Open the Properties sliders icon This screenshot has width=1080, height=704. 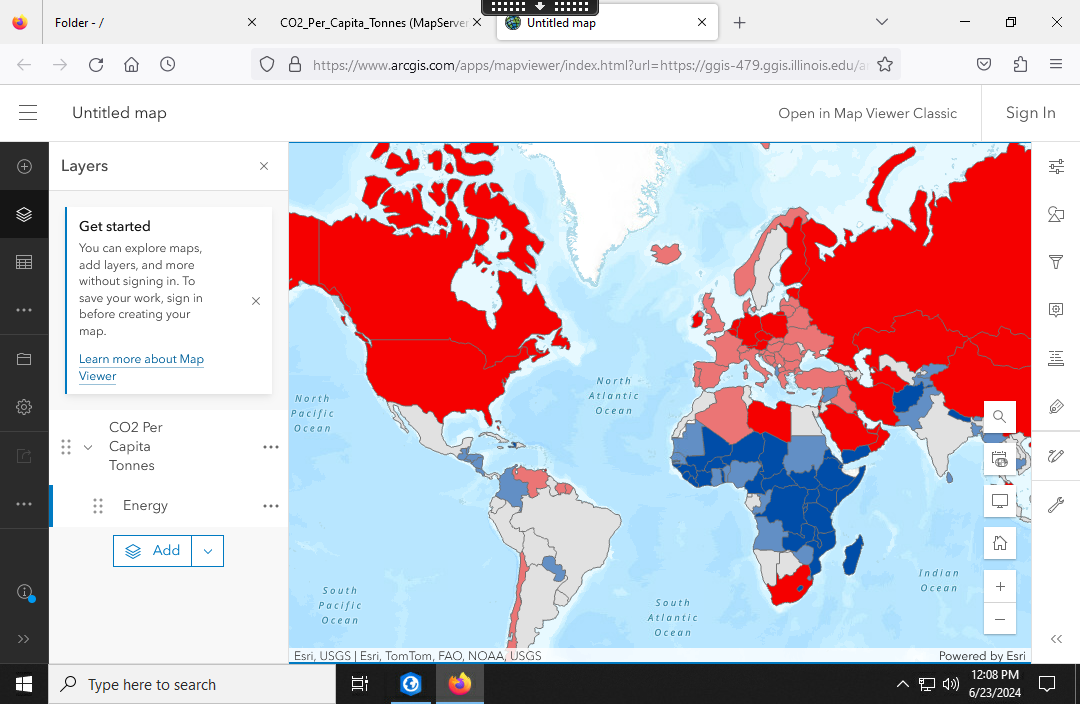1055,166
